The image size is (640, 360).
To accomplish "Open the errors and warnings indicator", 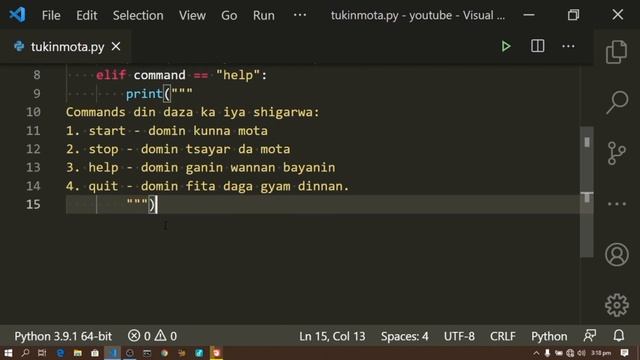I will (152, 336).
